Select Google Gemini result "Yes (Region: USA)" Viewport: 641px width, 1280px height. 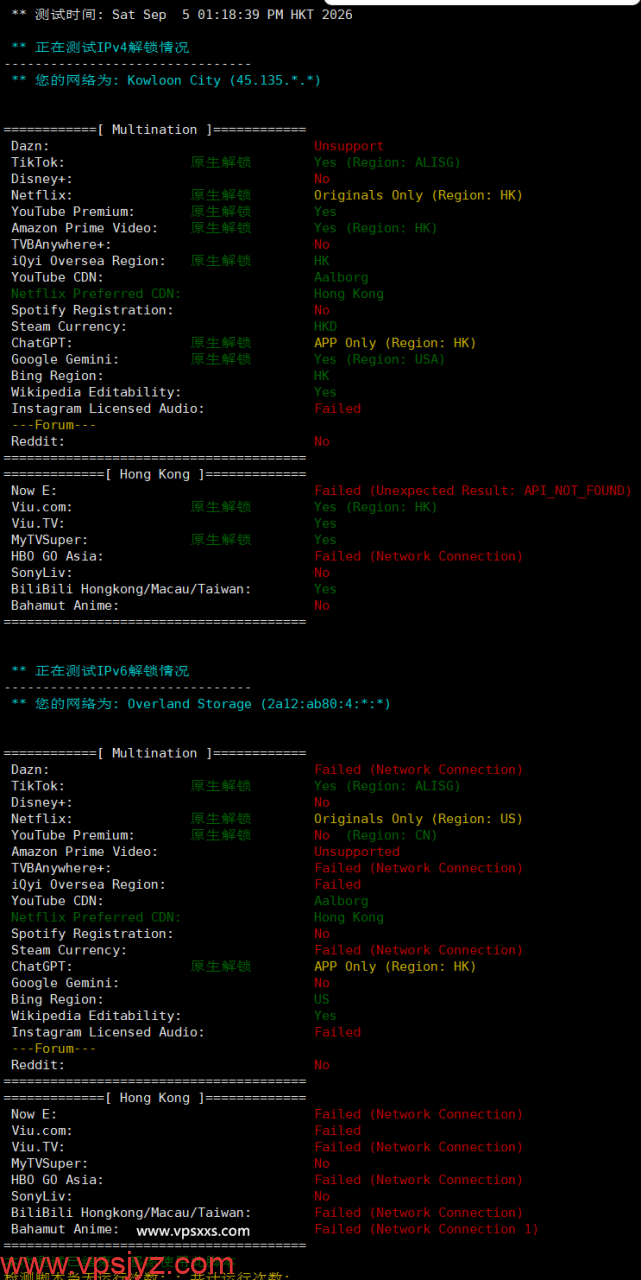[379, 359]
